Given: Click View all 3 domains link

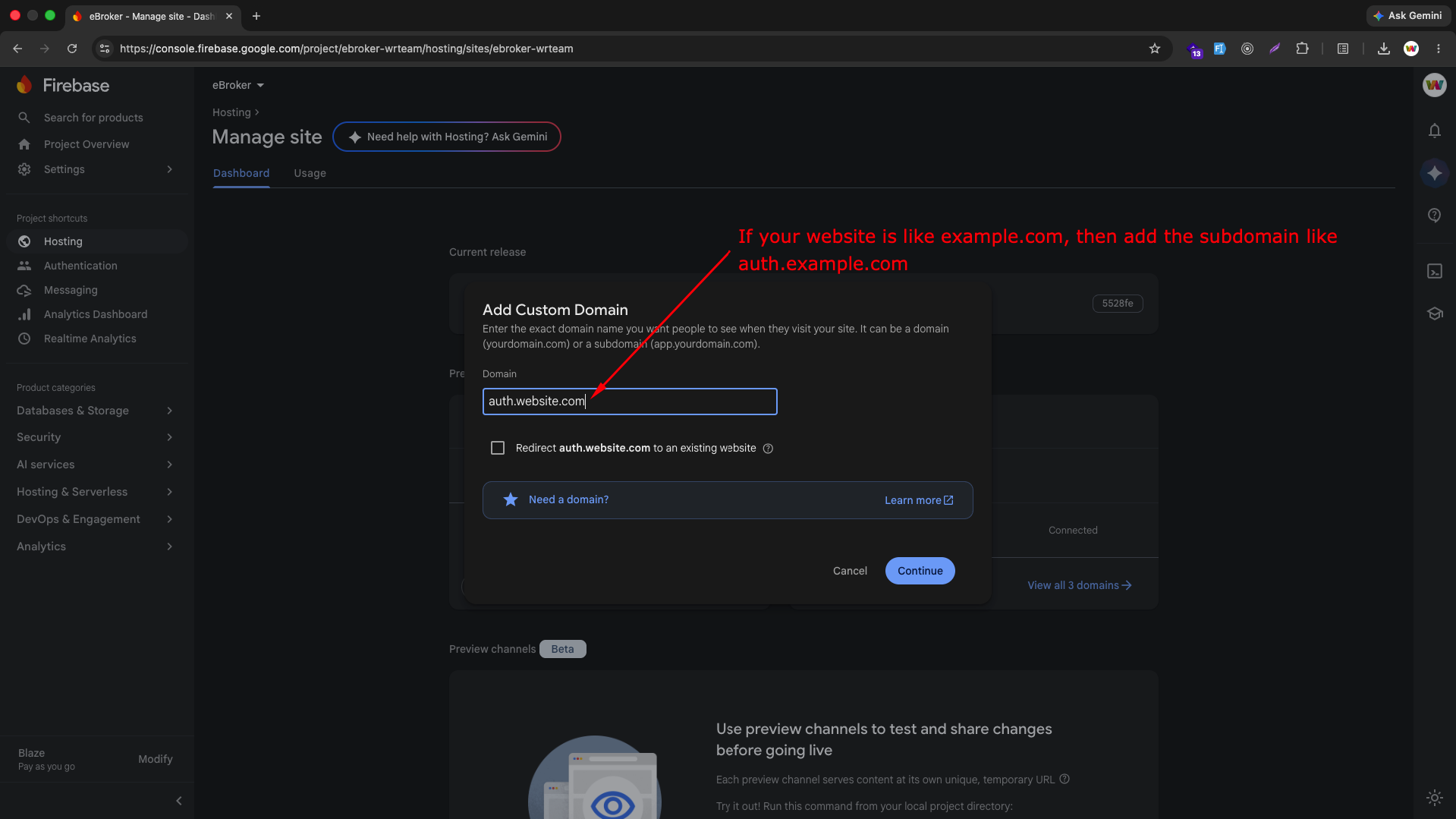Looking at the screenshot, I should coord(1079,585).
